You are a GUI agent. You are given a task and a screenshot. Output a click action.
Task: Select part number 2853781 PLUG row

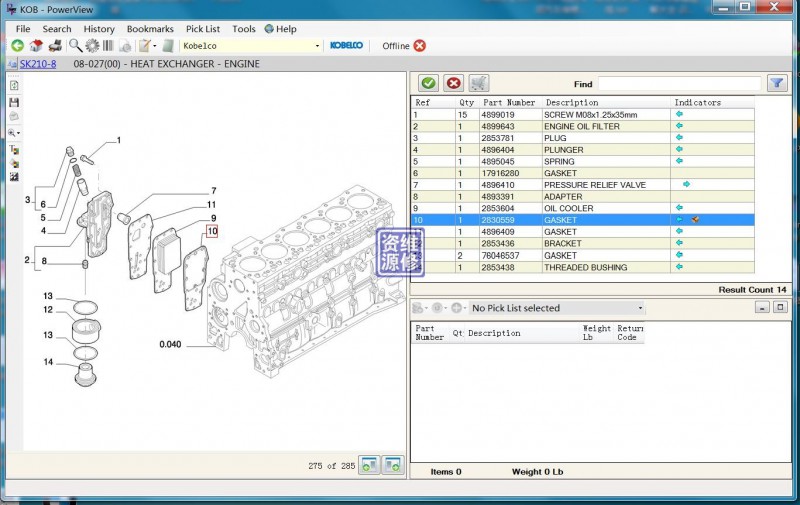click(583, 138)
